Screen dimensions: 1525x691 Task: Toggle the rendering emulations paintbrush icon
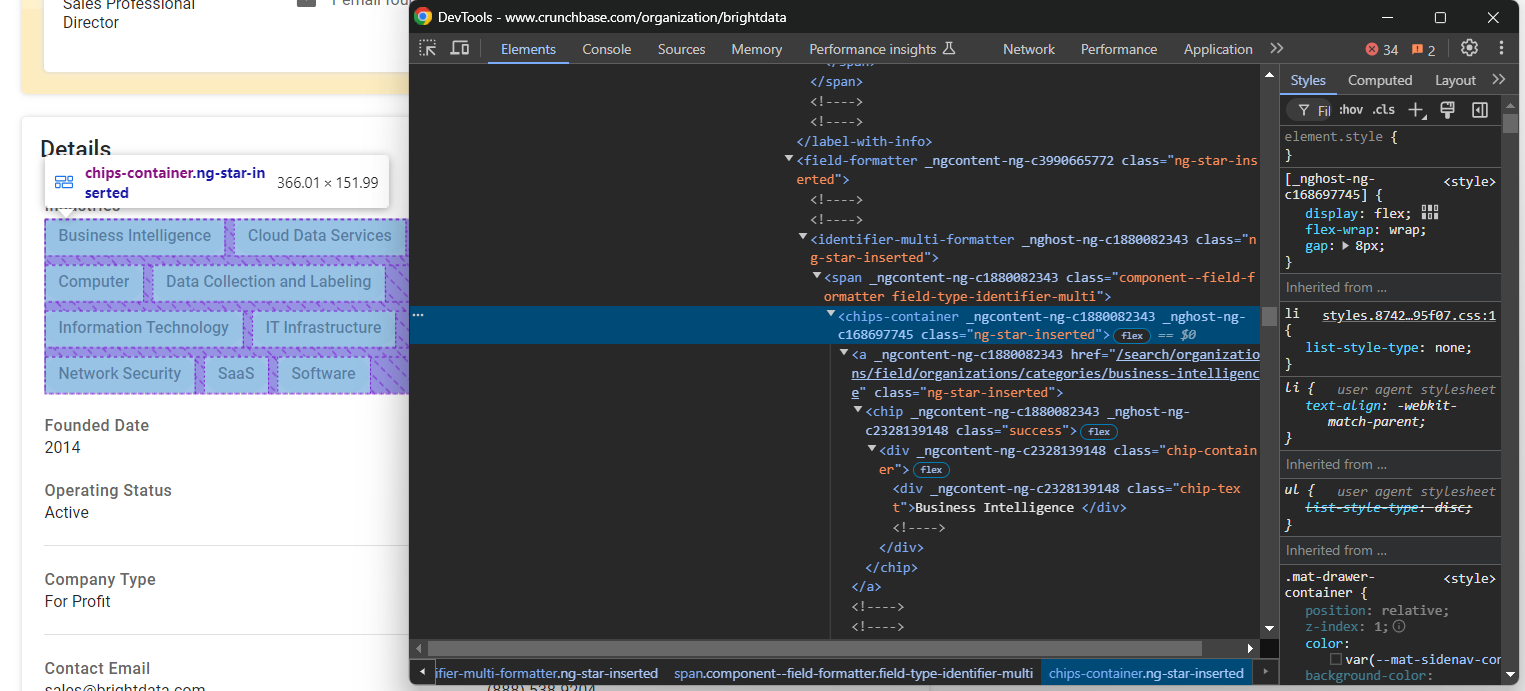(x=1447, y=110)
